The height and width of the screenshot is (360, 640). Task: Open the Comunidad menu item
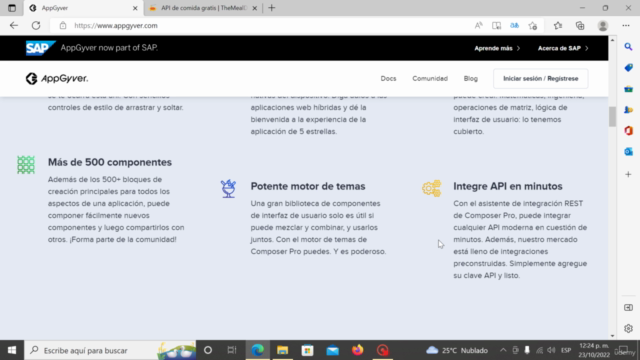point(430,78)
